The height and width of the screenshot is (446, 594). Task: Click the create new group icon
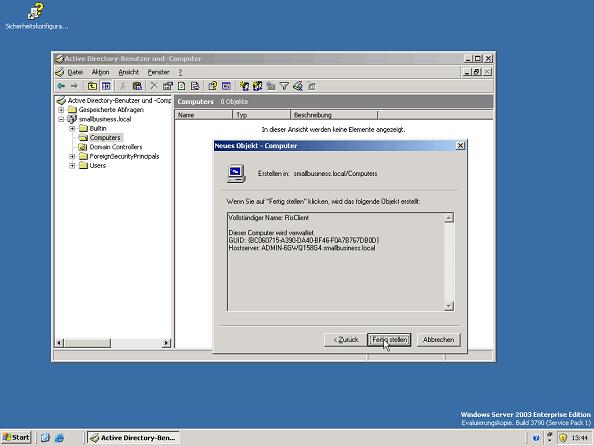[258, 86]
